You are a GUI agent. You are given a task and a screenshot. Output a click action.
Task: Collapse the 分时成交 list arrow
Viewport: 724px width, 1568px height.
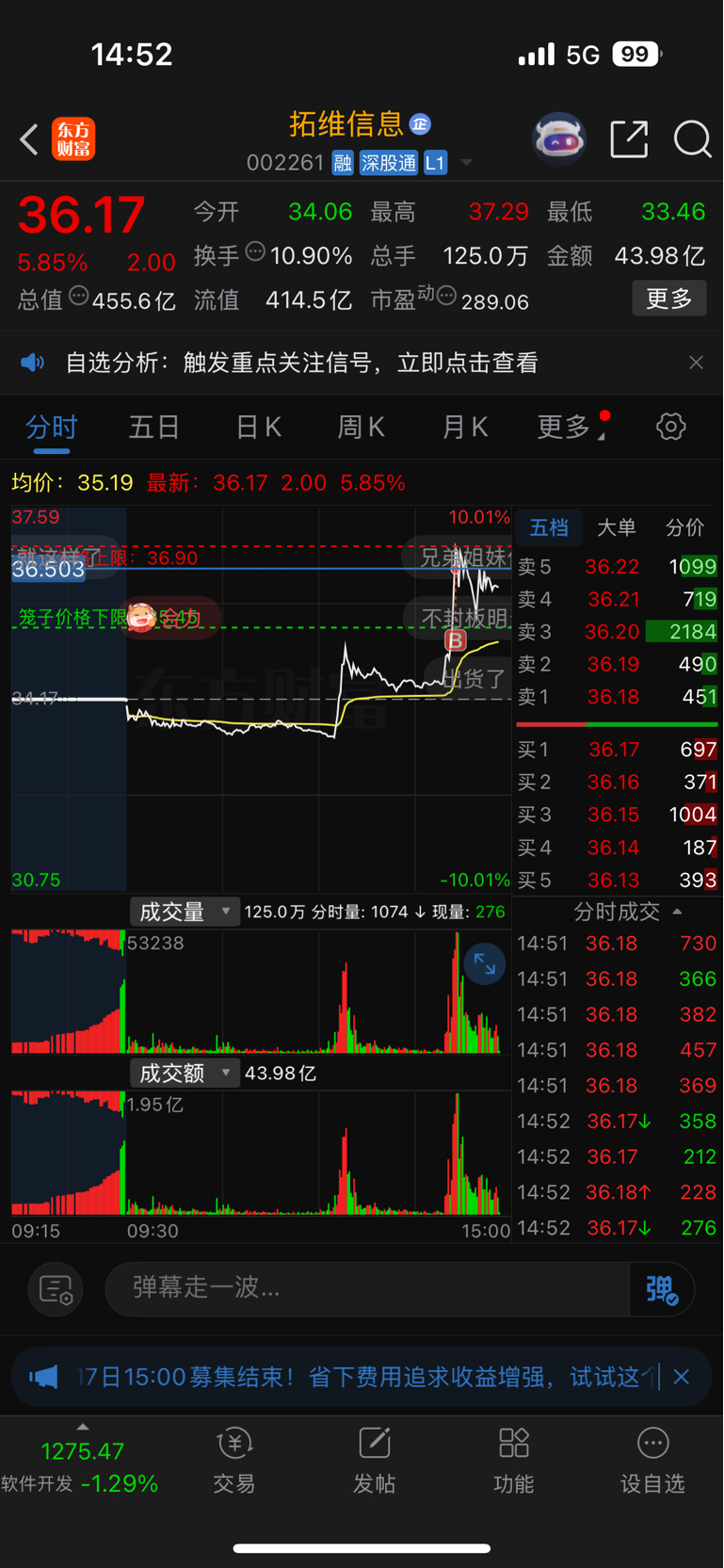[x=677, y=912]
